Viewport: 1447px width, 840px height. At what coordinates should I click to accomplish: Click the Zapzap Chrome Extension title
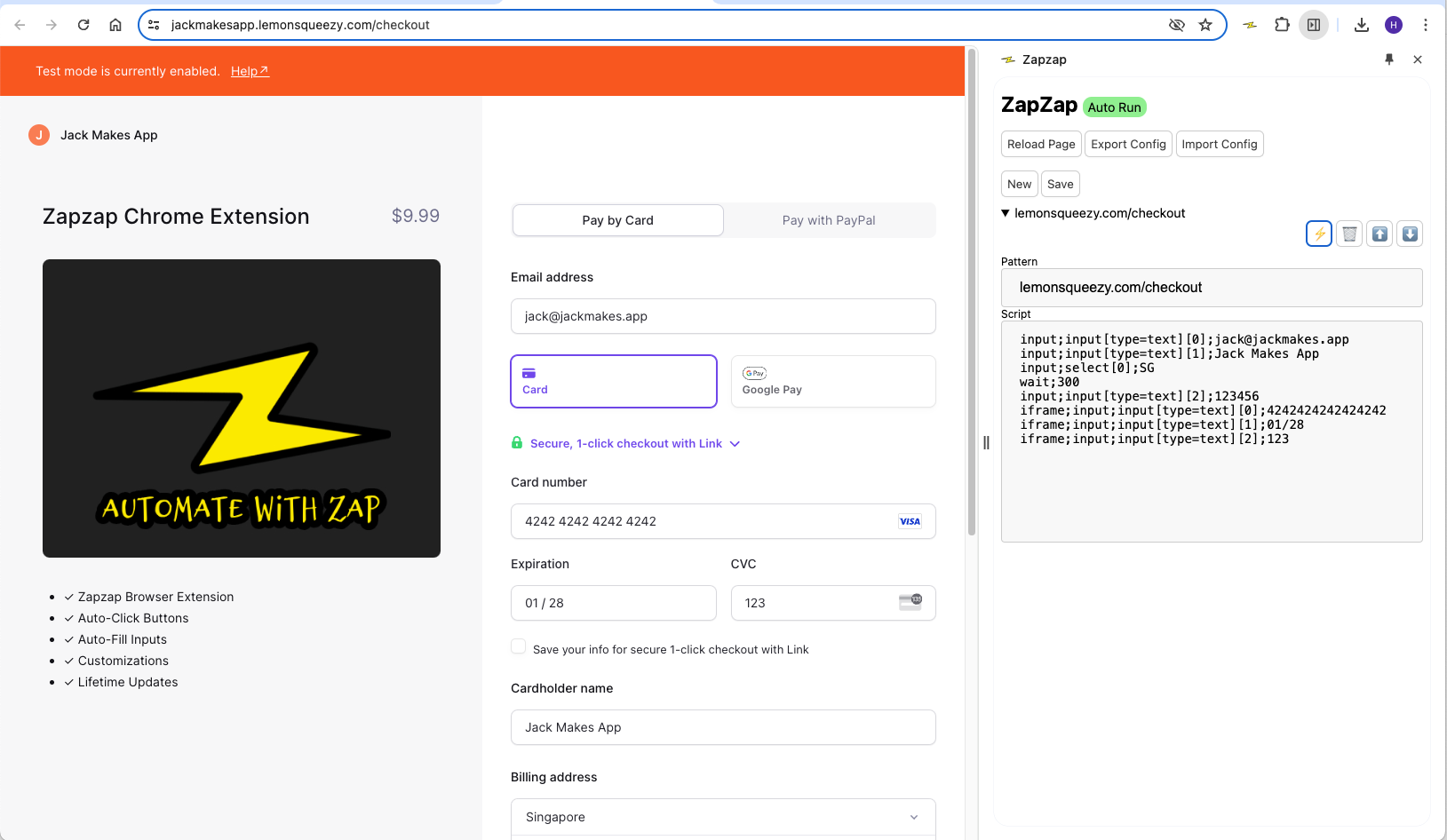pos(176,217)
